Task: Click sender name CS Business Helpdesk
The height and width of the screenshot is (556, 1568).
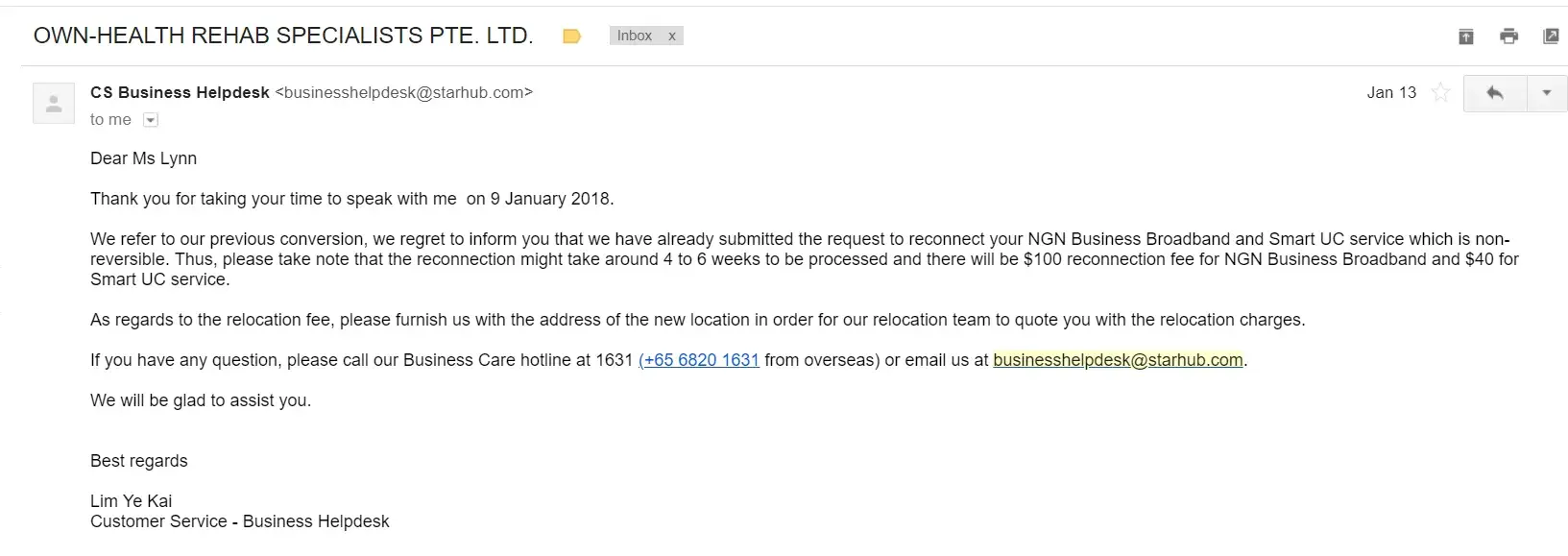Action: point(180,93)
